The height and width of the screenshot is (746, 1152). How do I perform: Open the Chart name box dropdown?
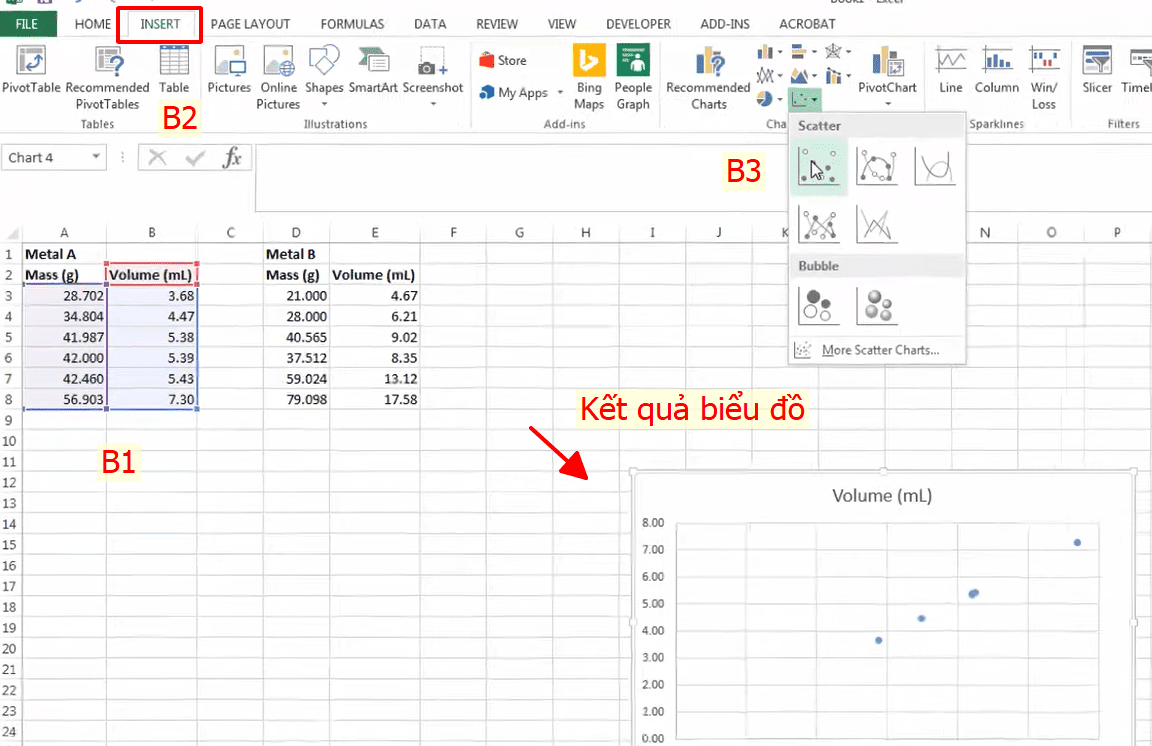coord(97,157)
